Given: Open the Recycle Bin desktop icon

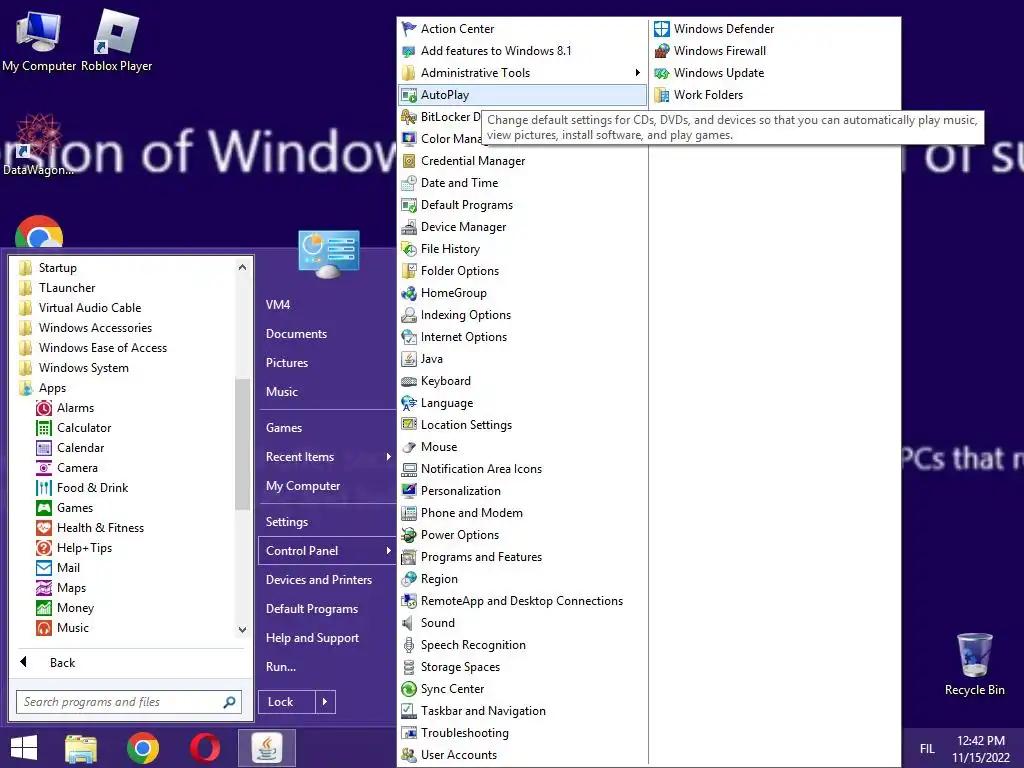Looking at the screenshot, I should pos(974,664).
